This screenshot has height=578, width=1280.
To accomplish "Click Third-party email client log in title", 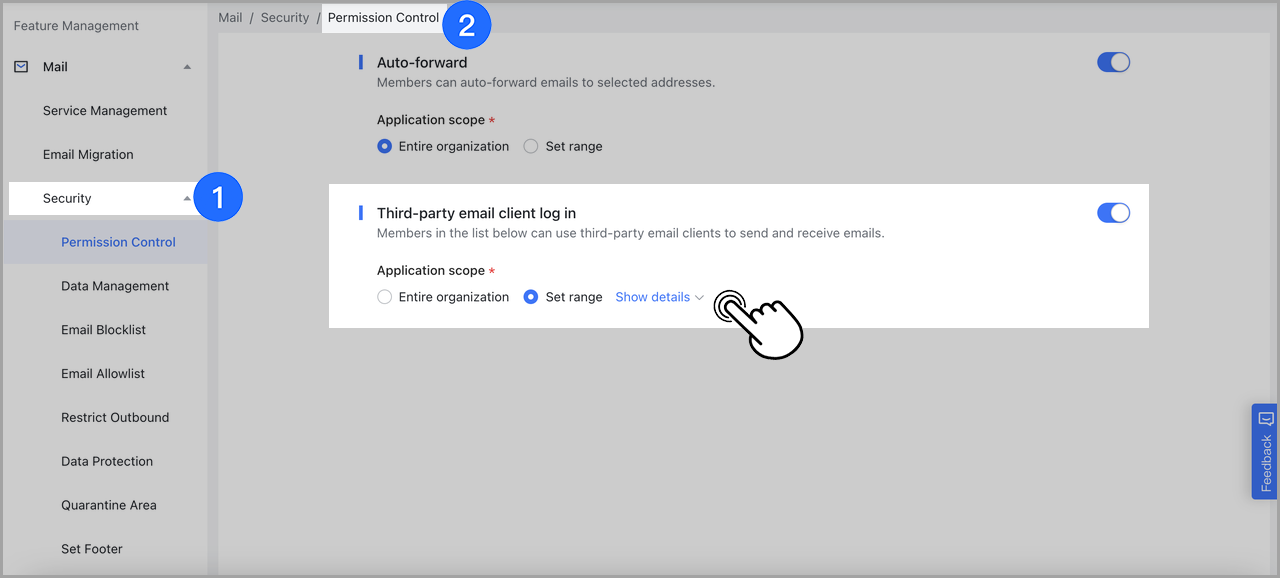I will (x=476, y=213).
